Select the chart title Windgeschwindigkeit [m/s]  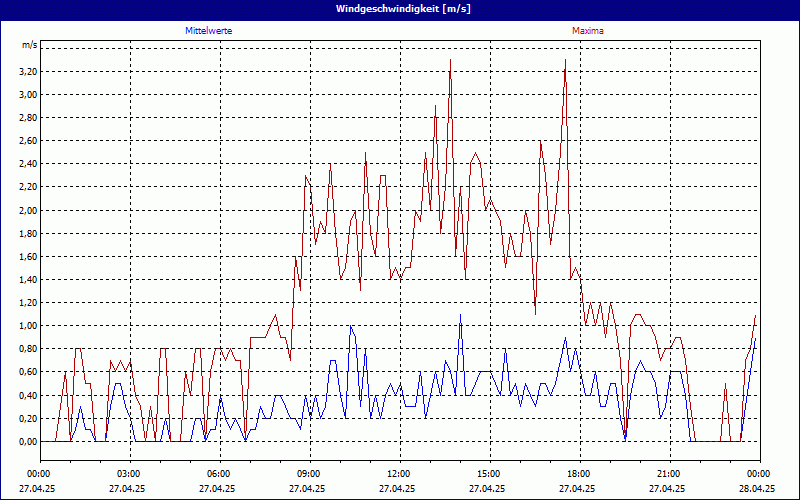(403, 9)
